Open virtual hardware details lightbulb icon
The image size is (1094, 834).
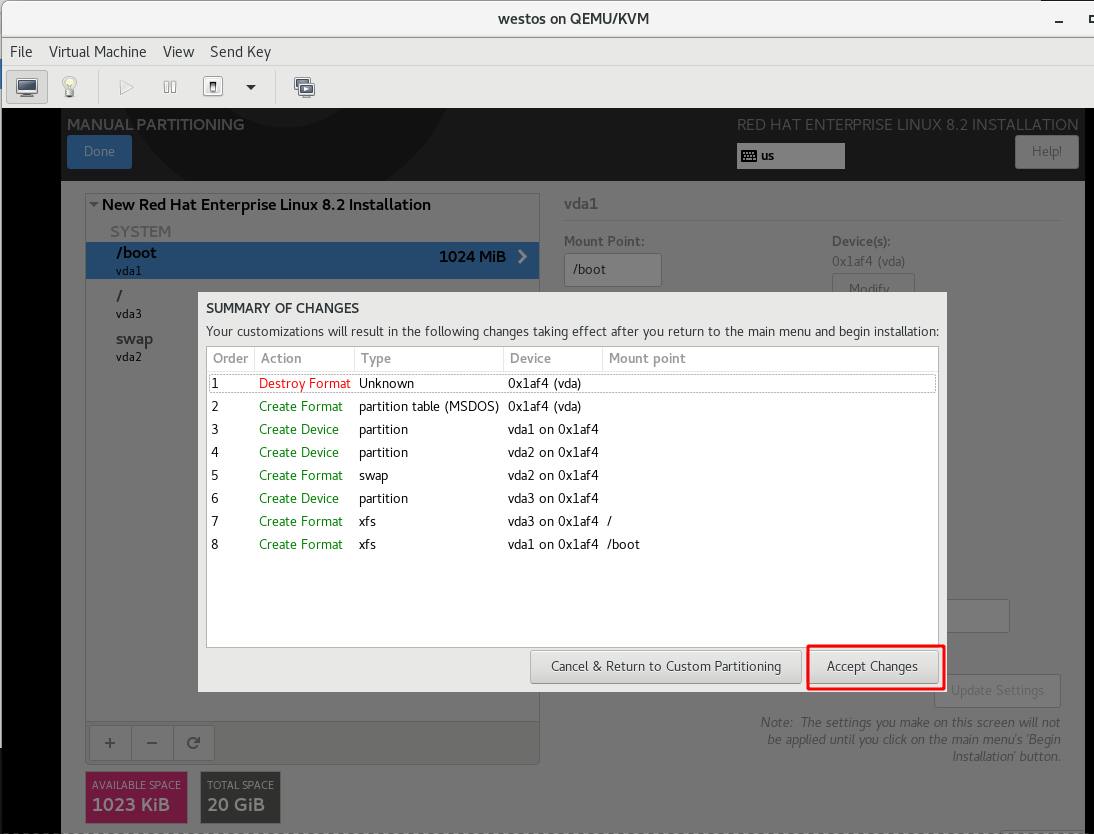coord(69,87)
